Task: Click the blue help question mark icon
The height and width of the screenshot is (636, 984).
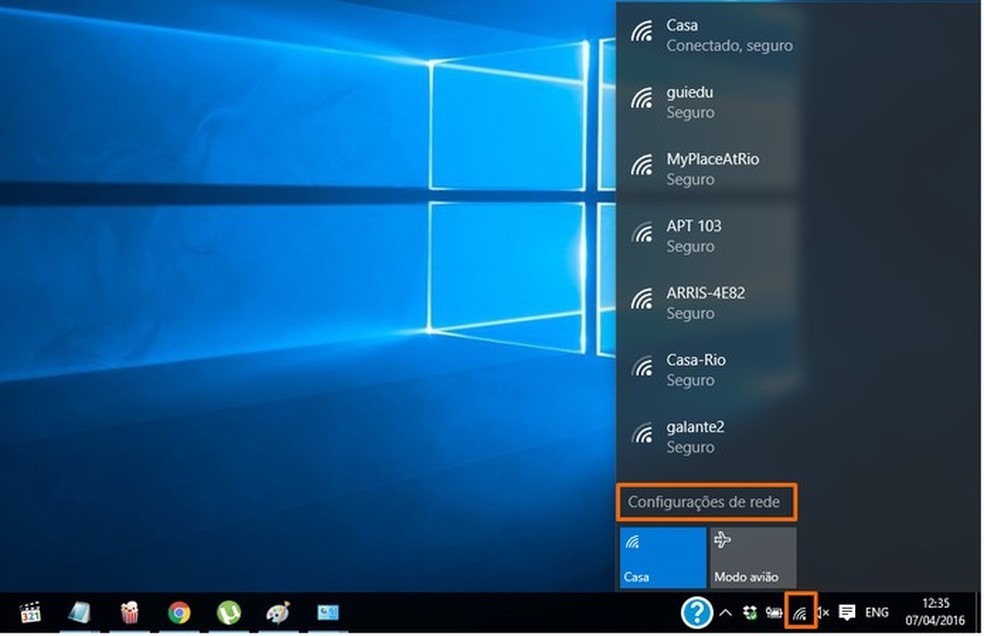Action: pos(696,612)
